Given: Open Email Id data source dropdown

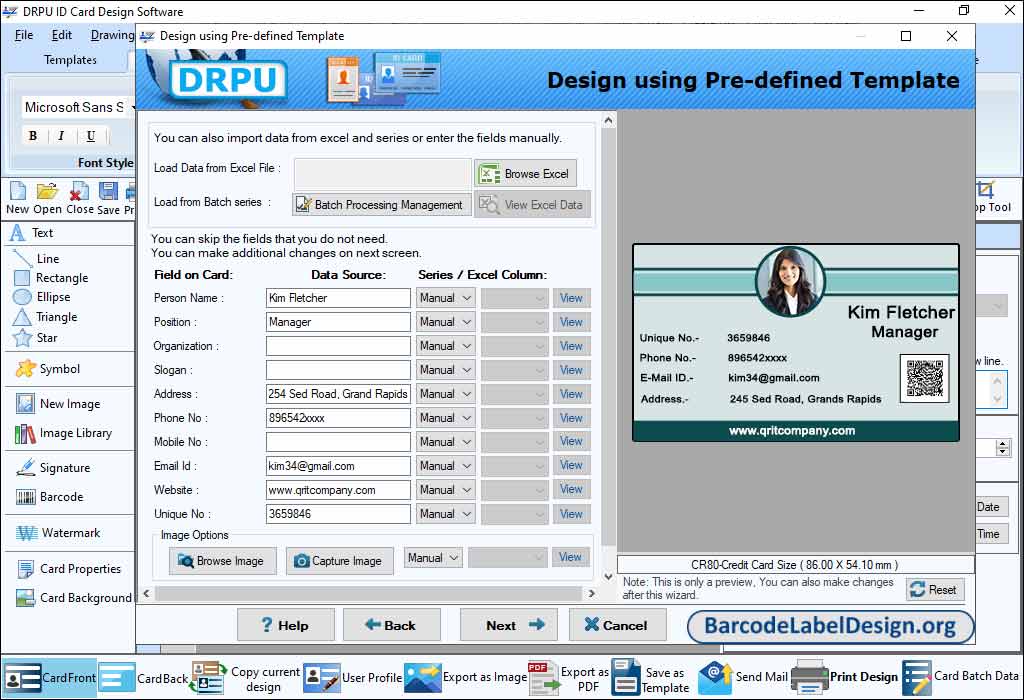Looking at the screenshot, I should click(445, 466).
